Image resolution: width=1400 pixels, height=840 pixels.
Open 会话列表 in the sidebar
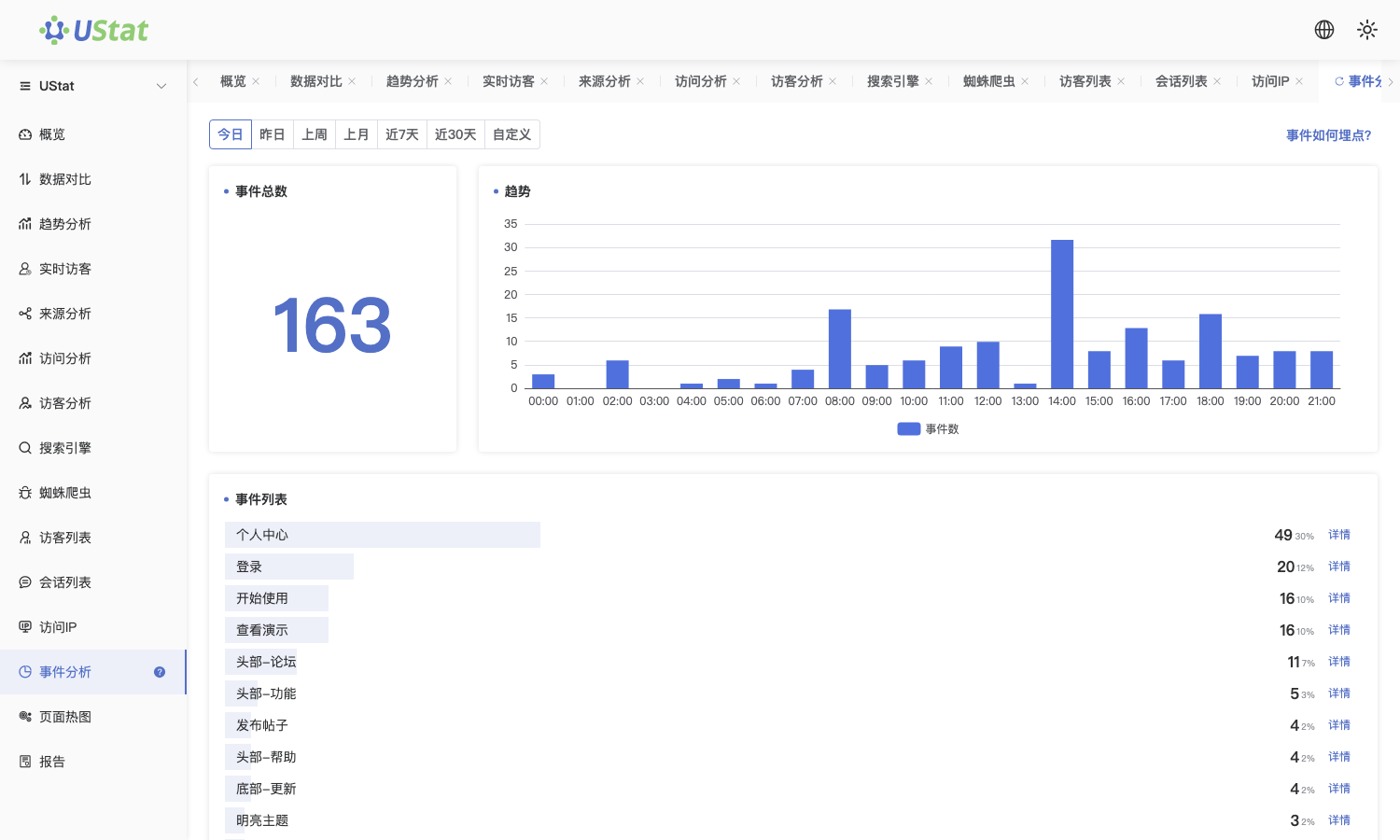pos(93,582)
